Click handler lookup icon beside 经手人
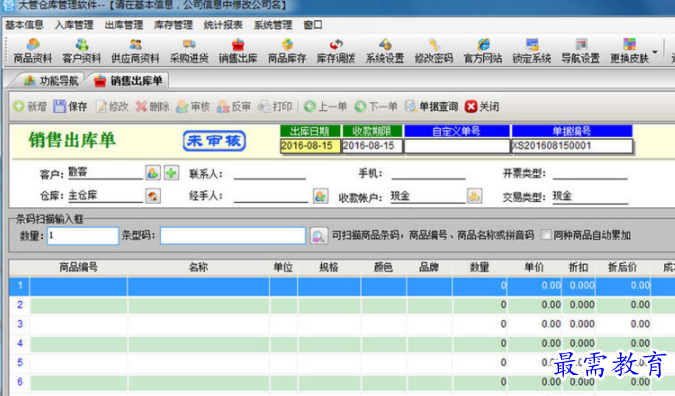Screen dimensions: 675x396 pos(320,196)
